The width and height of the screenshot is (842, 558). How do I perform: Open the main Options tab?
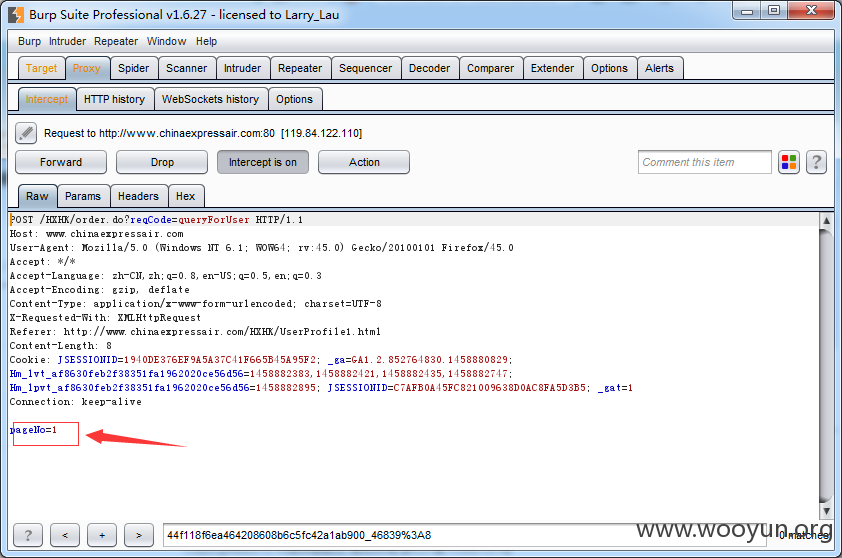[x=609, y=68]
